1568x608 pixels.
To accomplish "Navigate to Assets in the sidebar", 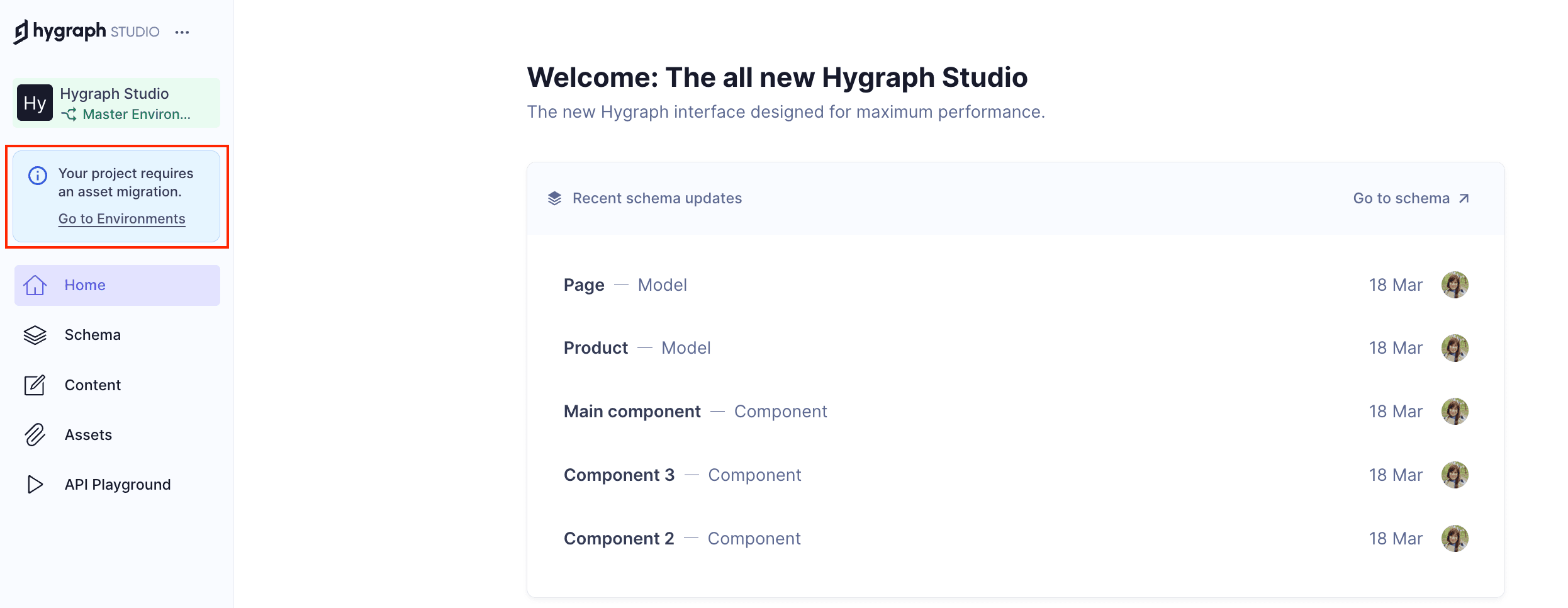I will (88, 435).
